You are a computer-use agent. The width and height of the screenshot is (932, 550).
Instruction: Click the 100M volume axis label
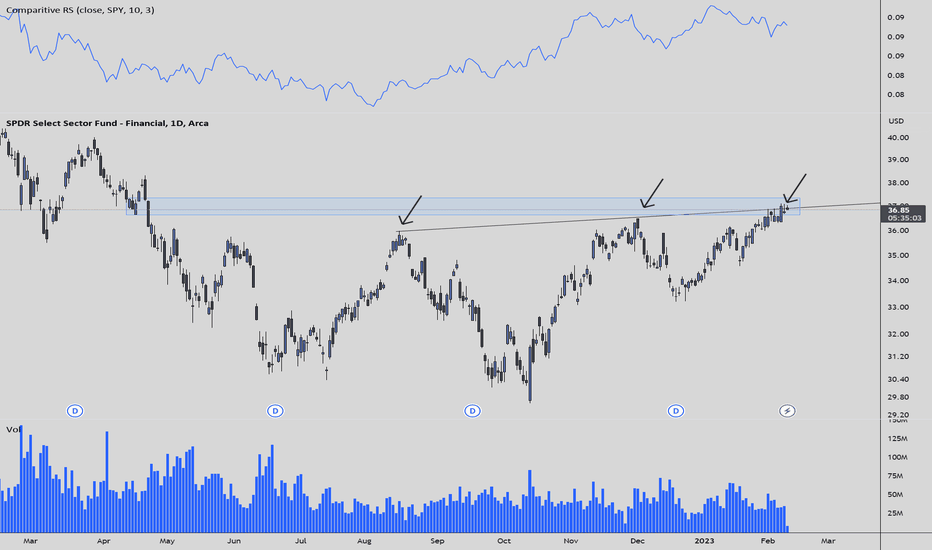click(898, 457)
